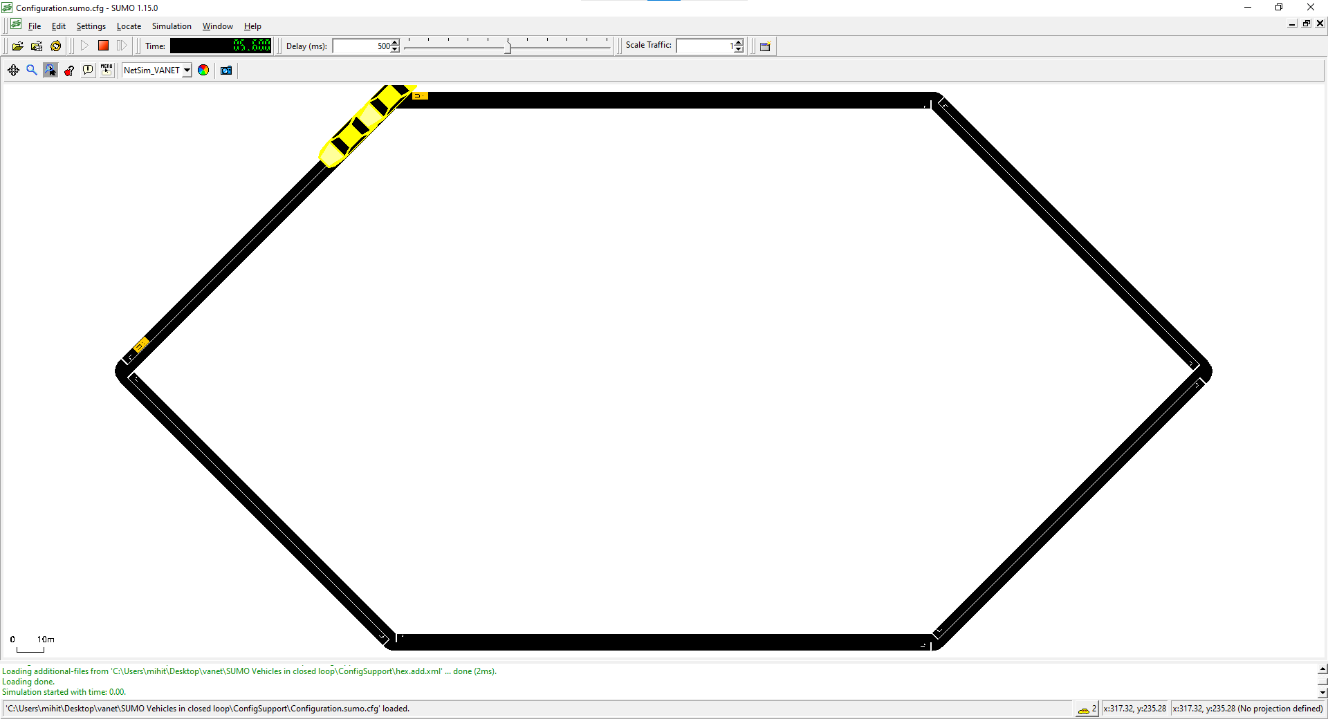Click the vehicle count button in status bar
1328x719 pixels.
pos(1086,709)
